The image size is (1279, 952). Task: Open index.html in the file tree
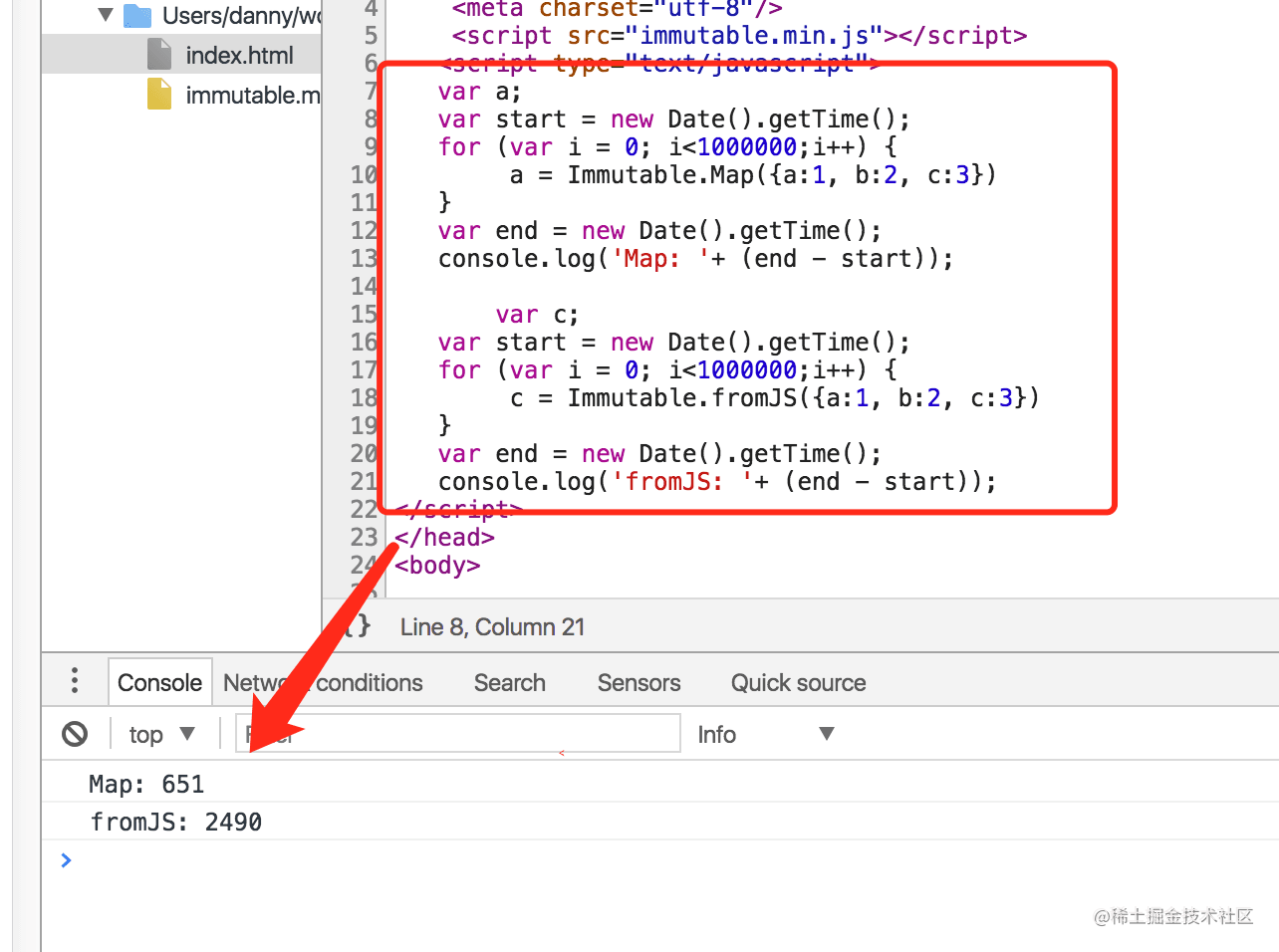tap(239, 56)
